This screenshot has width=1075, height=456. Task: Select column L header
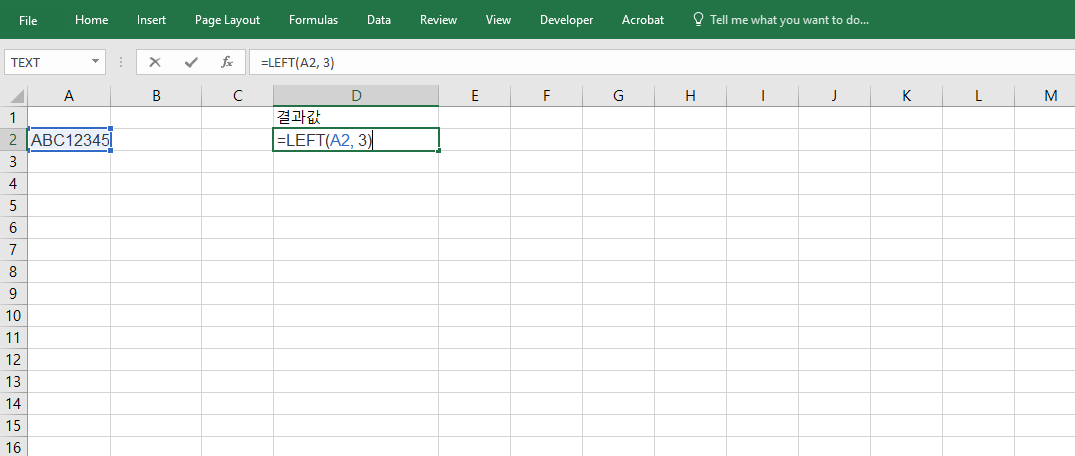pos(978,96)
